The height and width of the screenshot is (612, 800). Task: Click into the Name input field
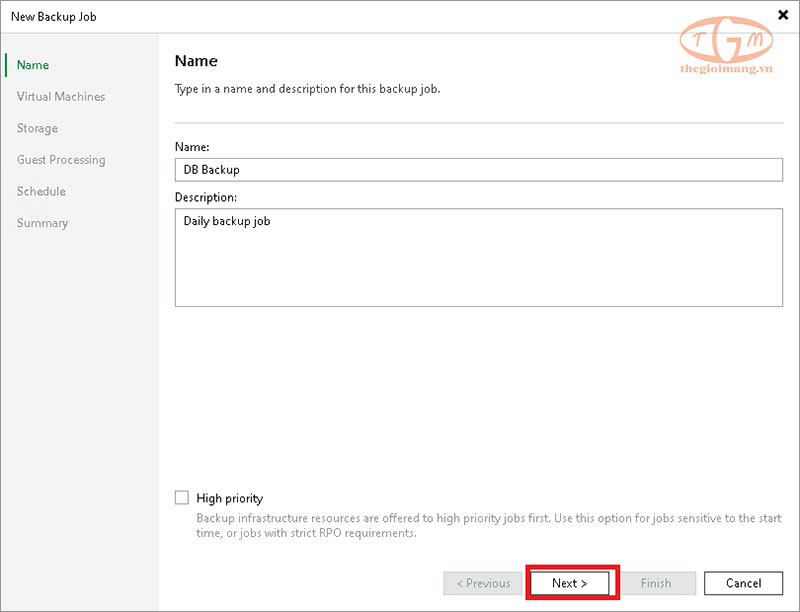(479, 170)
